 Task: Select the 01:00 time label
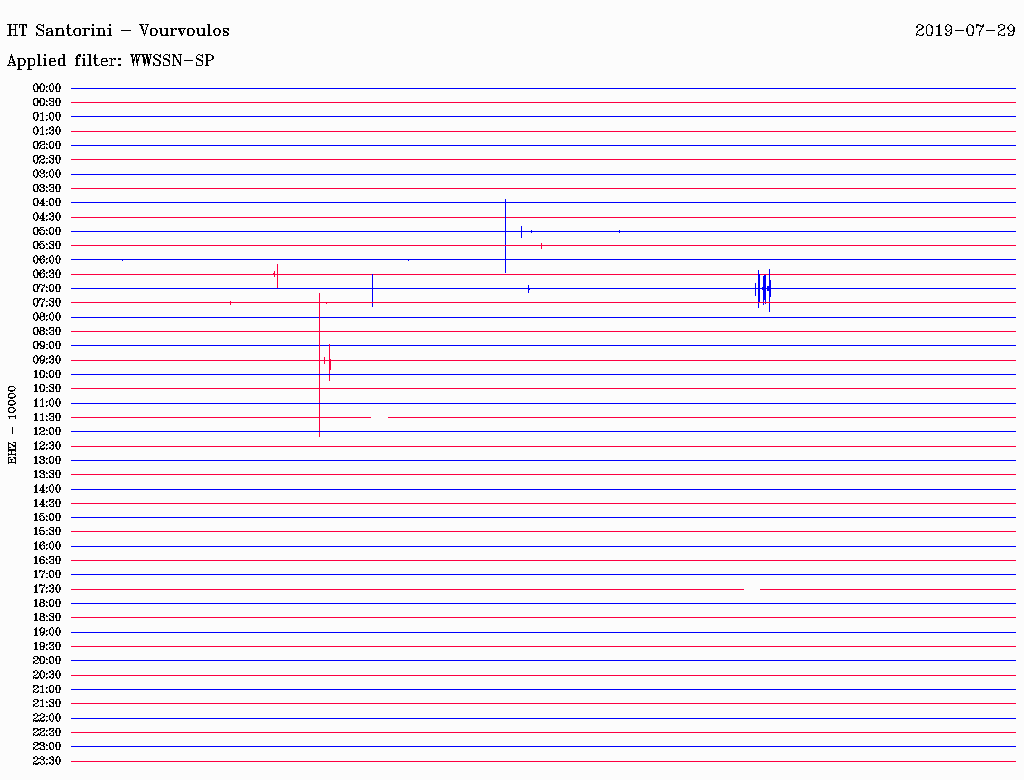tap(47, 117)
